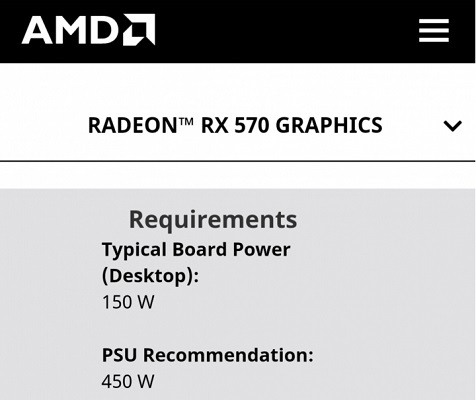
Task: Click the AMD wordmark lettering
Action: 70,30
